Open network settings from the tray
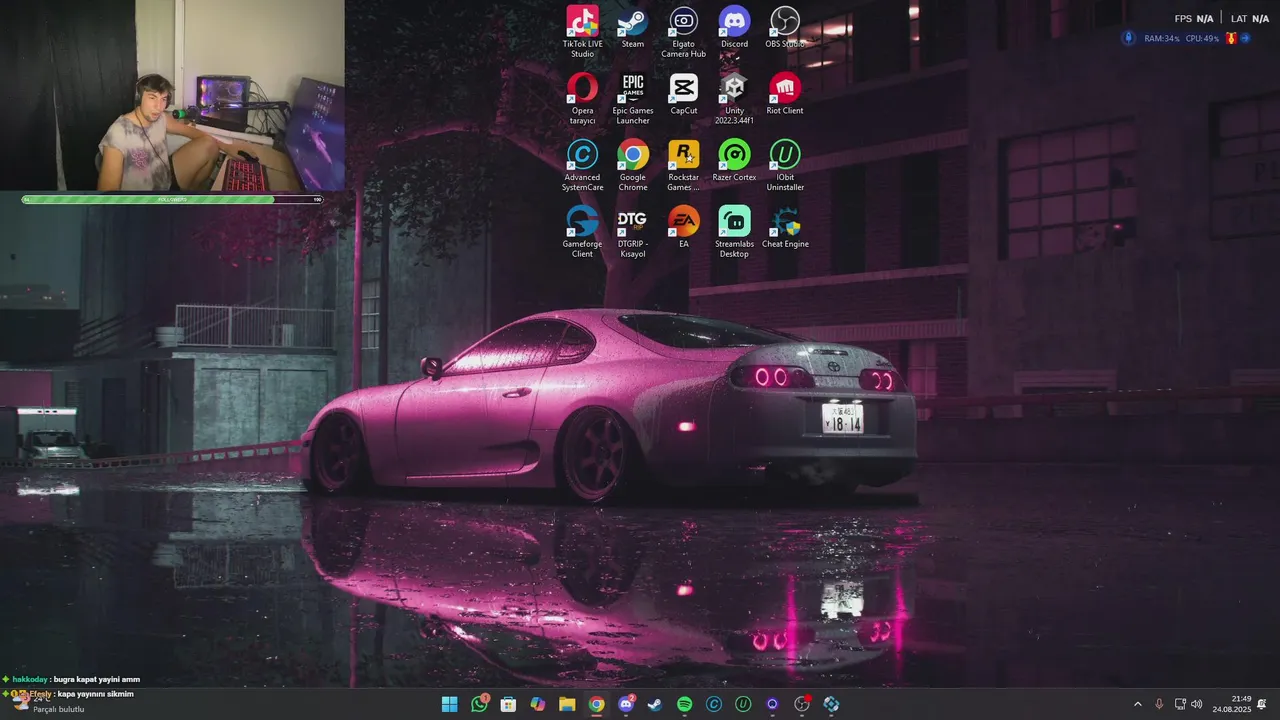Screen dimensions: 1280x720 point(1180,704)
